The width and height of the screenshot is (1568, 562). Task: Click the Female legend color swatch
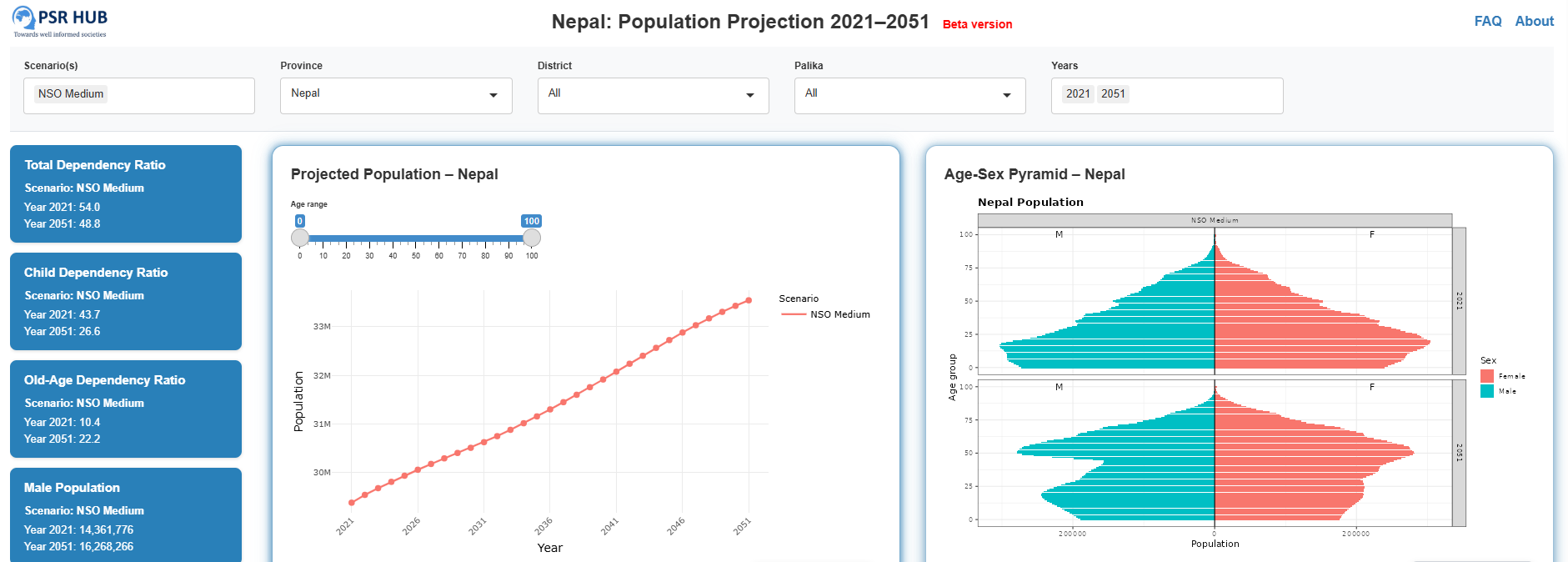tap(1486, 376)
